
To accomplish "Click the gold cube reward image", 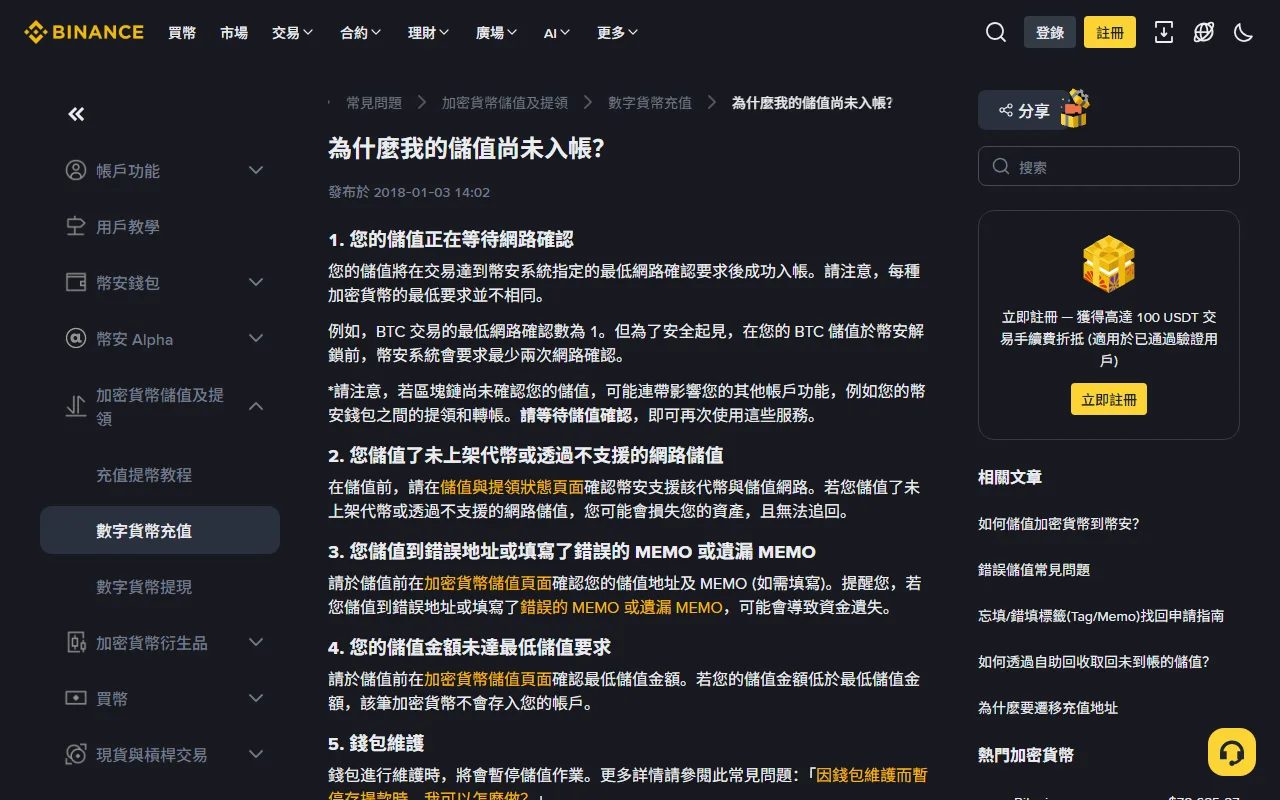I will (x=1109, y=263).
